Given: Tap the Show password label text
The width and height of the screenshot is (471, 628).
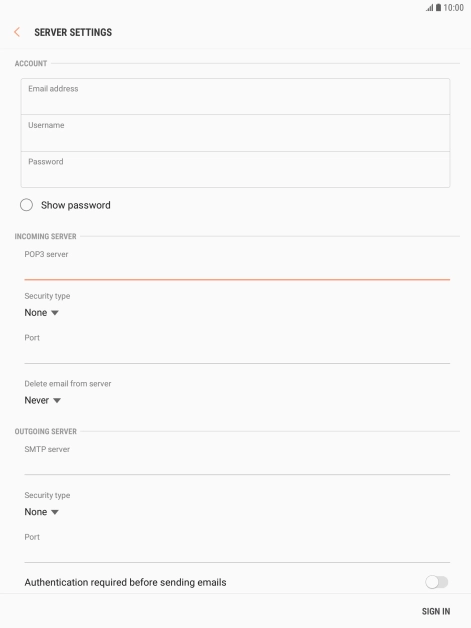Looking at the screenshot, I should pos(76,205).
